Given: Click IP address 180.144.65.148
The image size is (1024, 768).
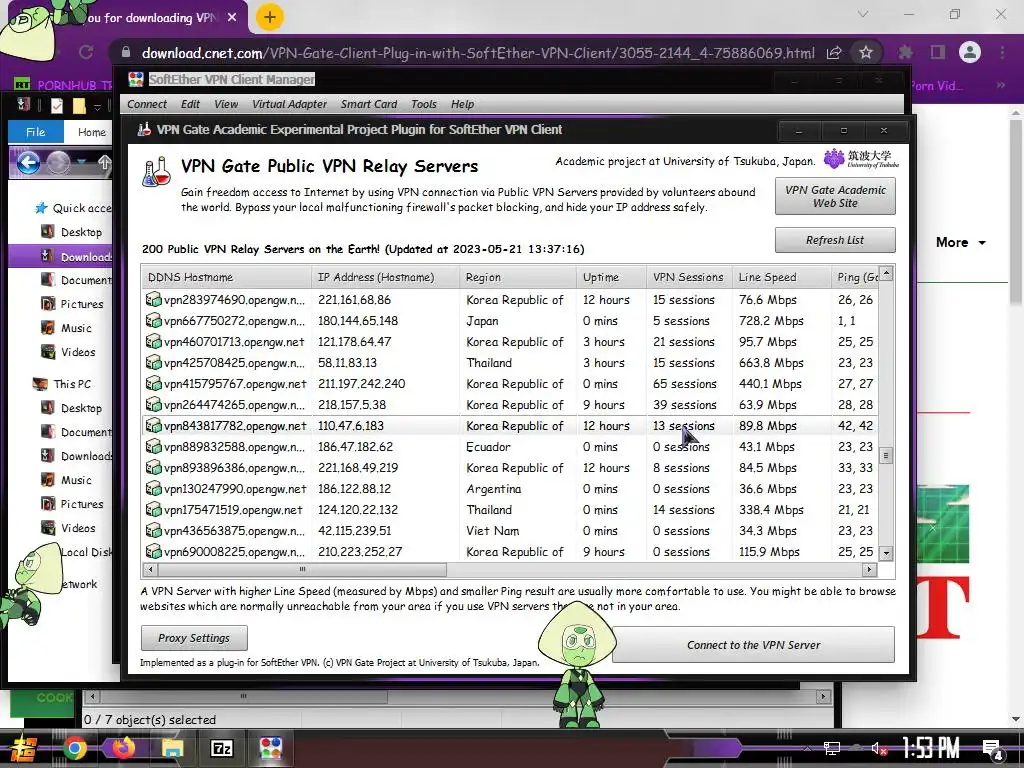Looking at the screenshot, I should pos(358,321).
